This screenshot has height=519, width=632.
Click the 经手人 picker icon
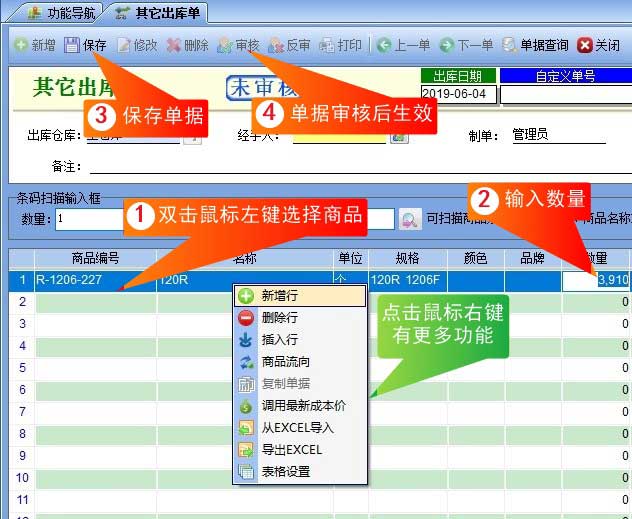[399, 137]
